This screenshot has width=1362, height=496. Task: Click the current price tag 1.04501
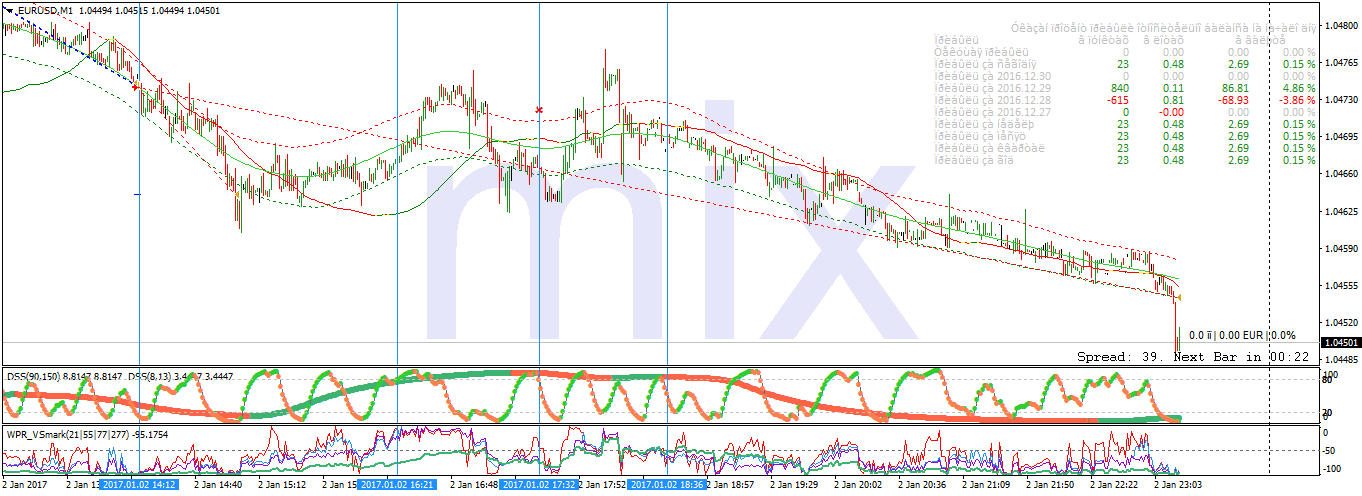point(1341,342)
